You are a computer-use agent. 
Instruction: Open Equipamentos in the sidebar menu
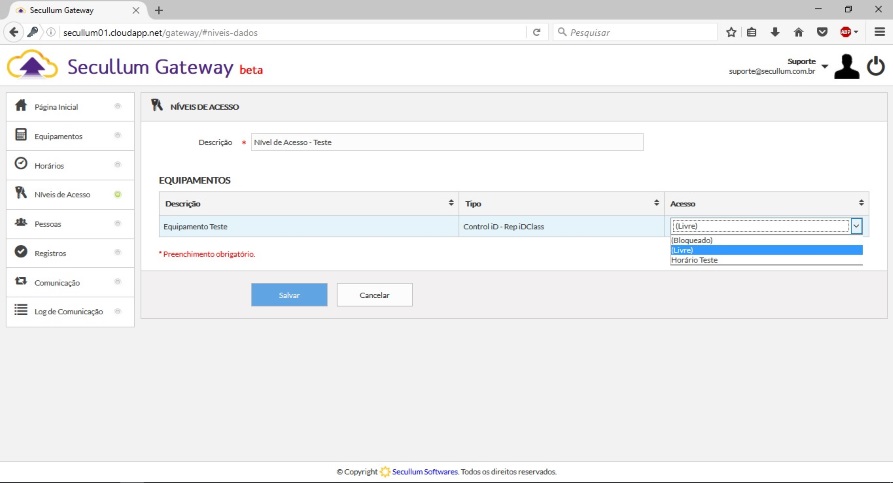[59, 136]
